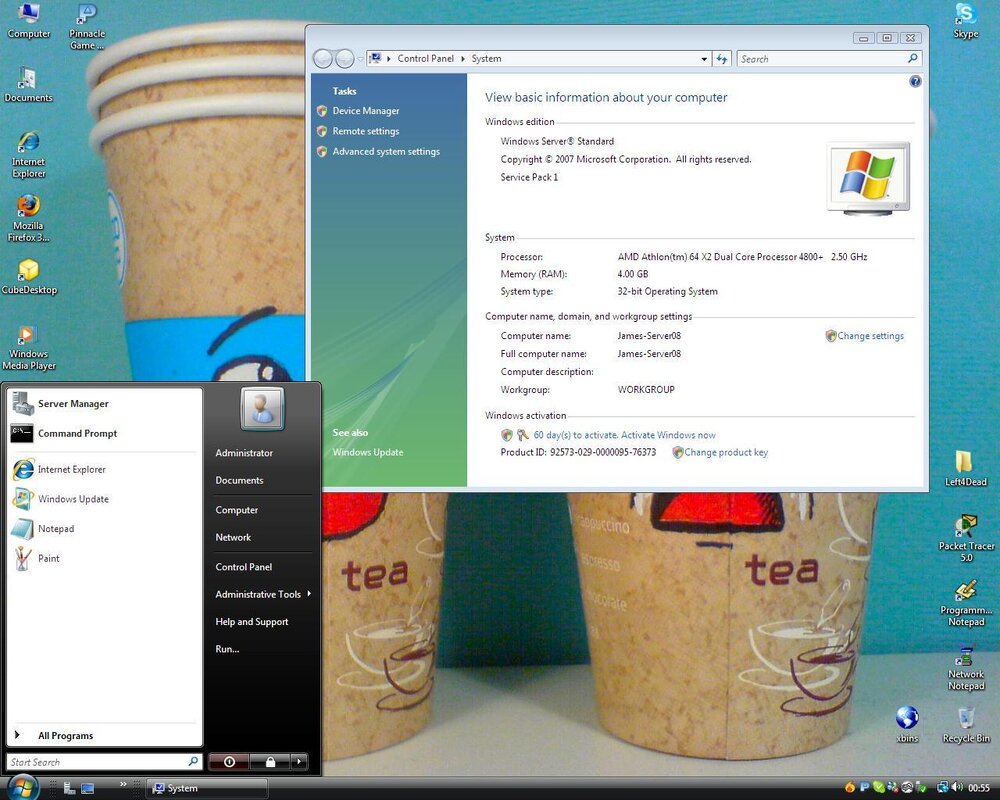Screen dimensions: 1000x800
Task: Click the lock button in Start menu
Action: click(x=270, y=762)
